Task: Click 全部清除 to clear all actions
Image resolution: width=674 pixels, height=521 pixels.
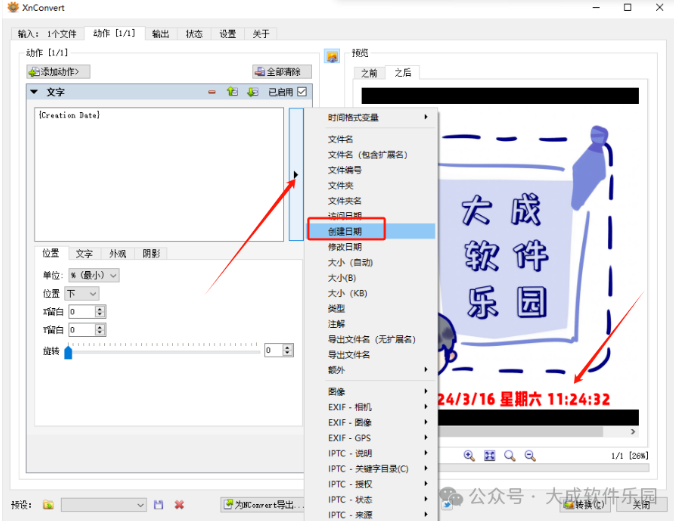Action: pyautogui.click(x=282, y=72)
